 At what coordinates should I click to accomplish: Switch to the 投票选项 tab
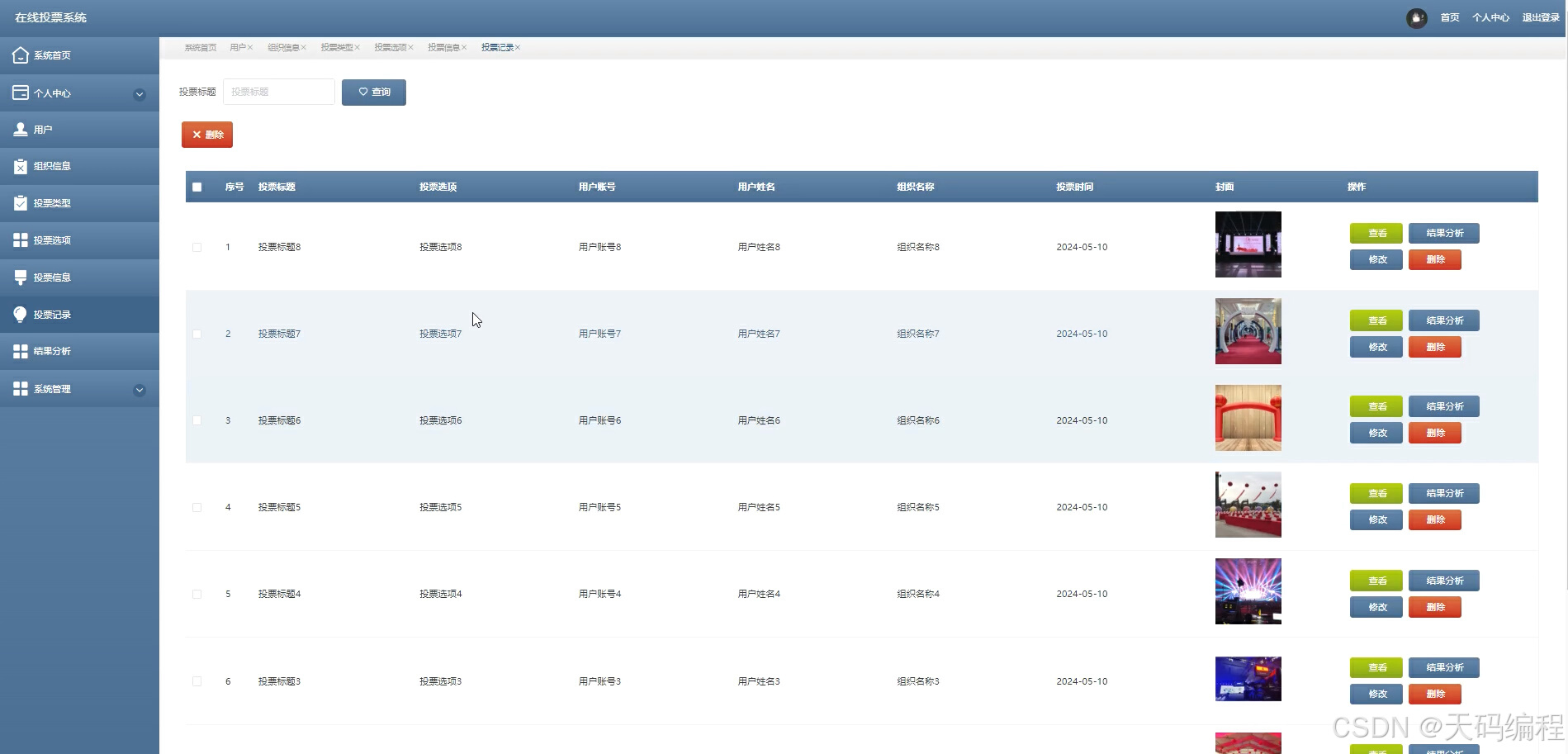coord(391,48)
